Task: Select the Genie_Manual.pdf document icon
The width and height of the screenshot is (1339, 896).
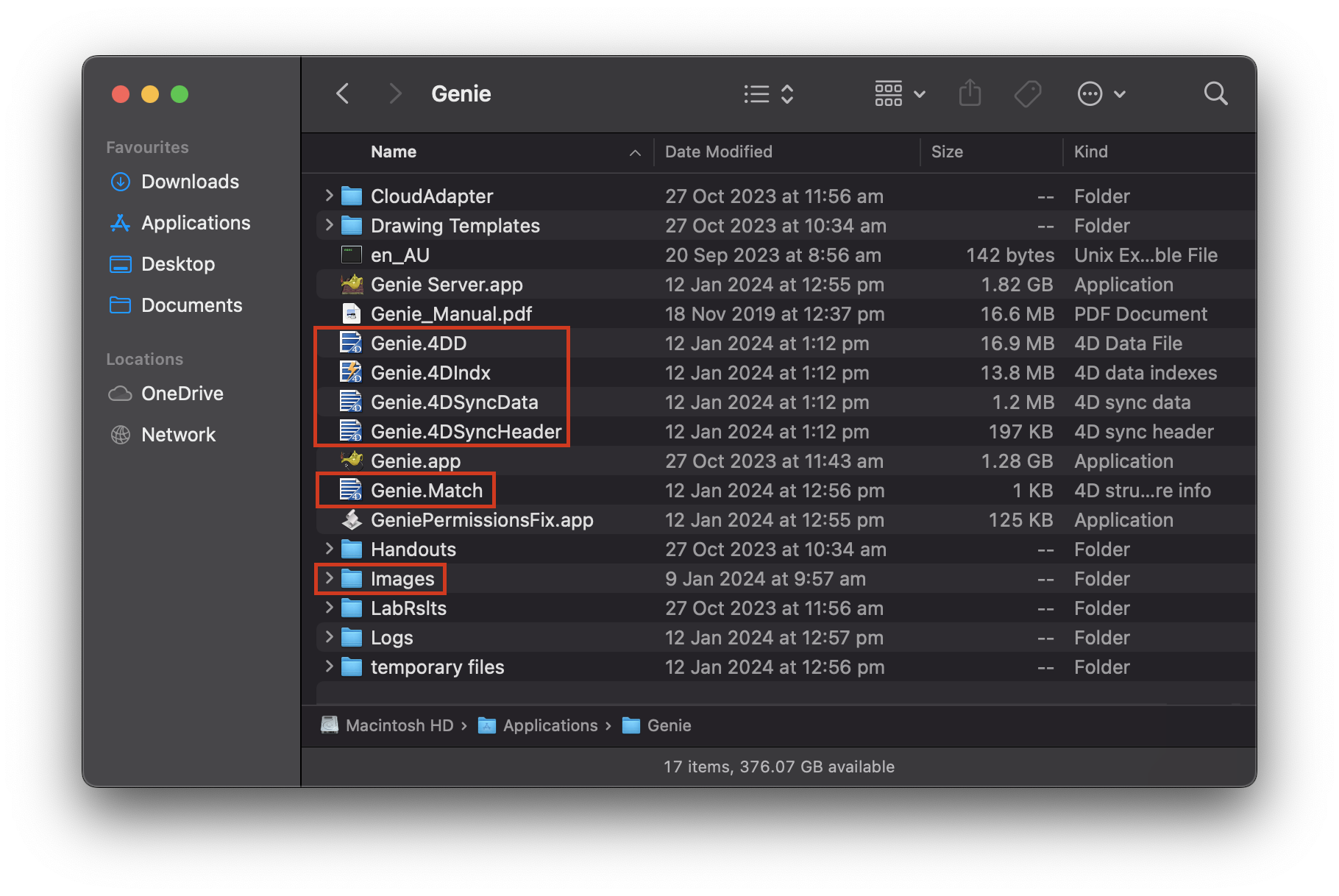Action: coord(351,313)
